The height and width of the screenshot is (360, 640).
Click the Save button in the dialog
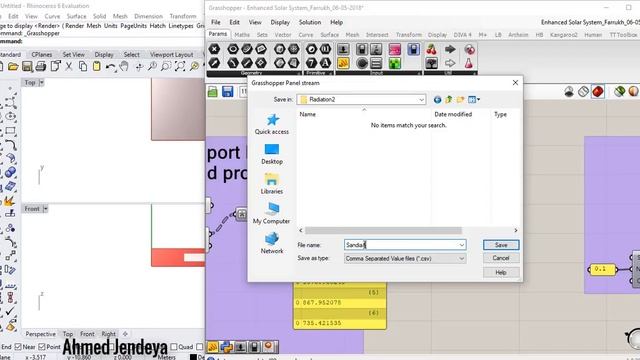click(501, 245)
